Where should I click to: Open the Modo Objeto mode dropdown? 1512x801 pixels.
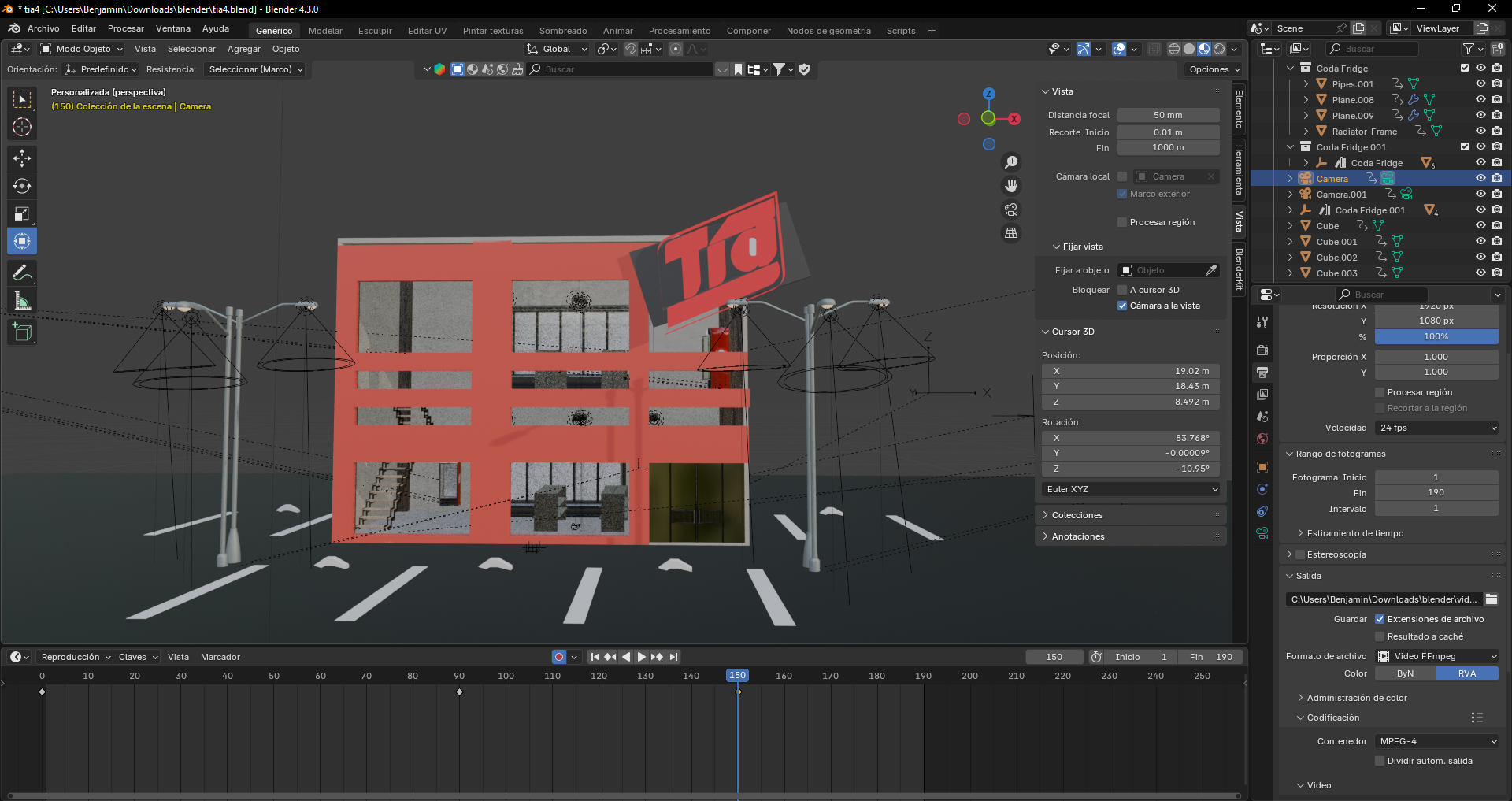tap(82, 49)
